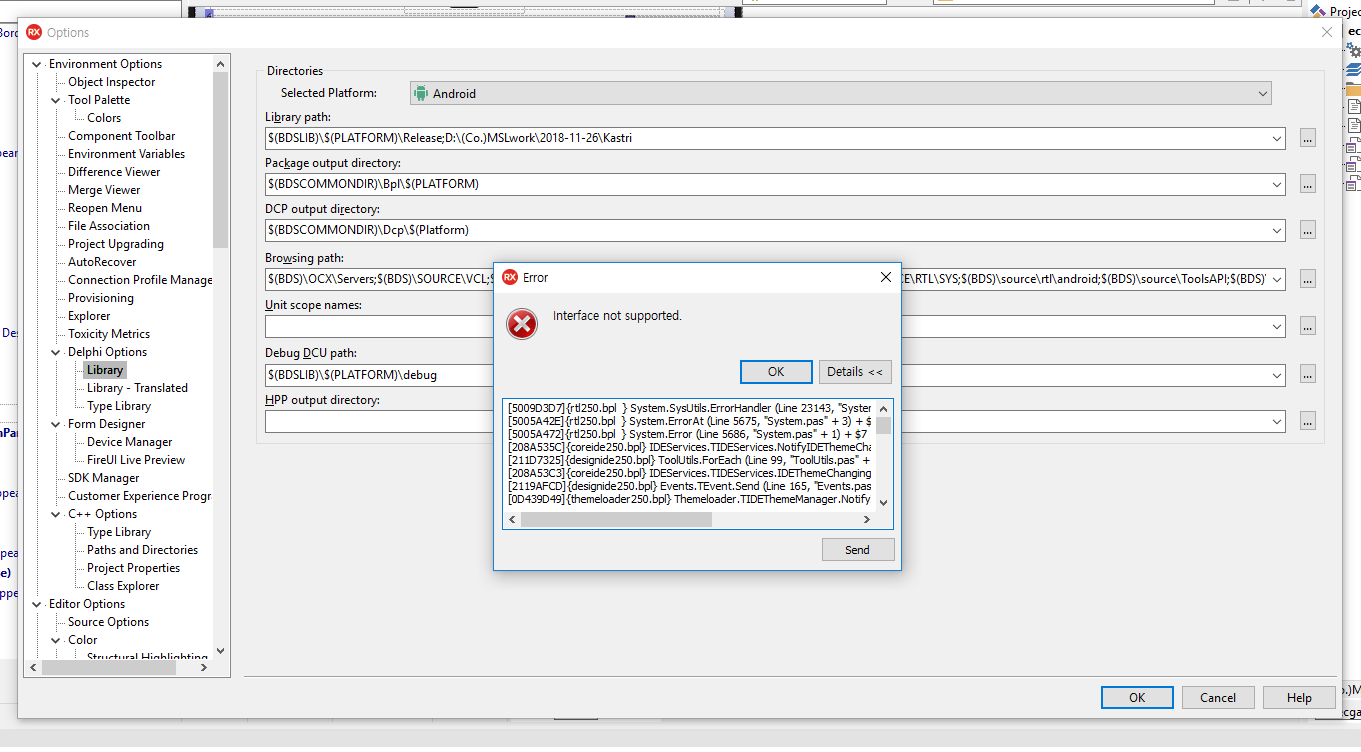Expand the Library path dropdown arrow
Viewport: 1361px width, 752px height.
pos(1277,139)
